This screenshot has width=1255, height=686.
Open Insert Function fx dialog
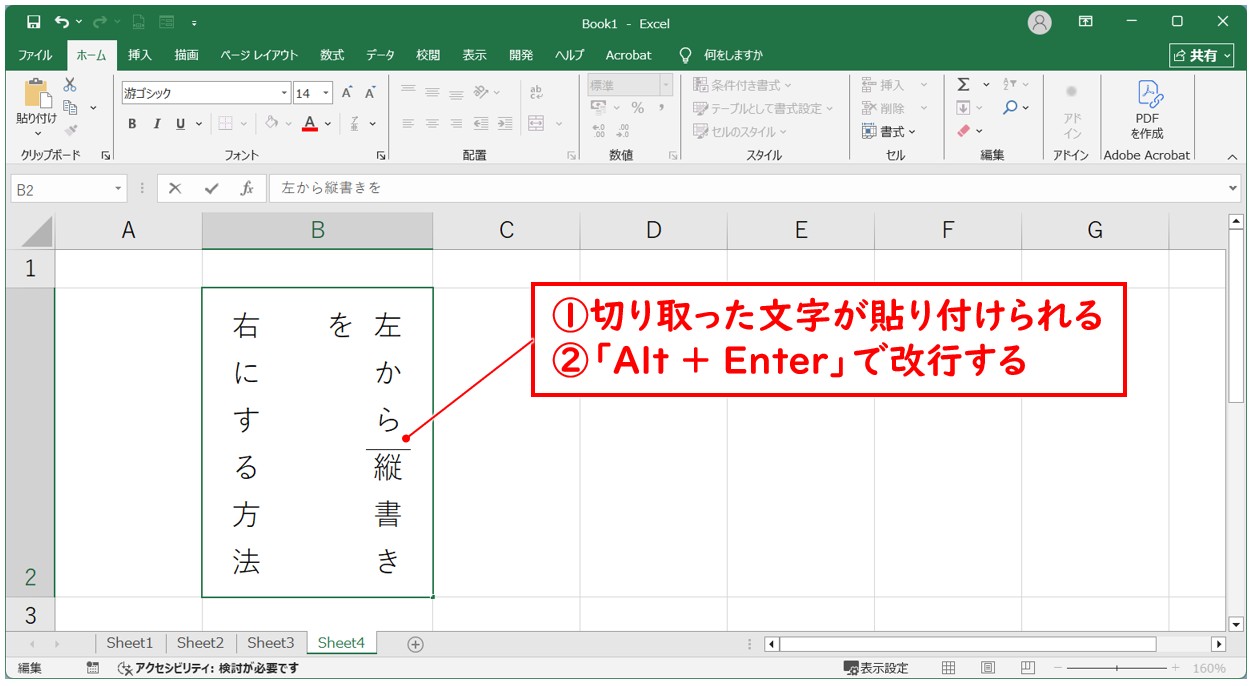[247, 188]
